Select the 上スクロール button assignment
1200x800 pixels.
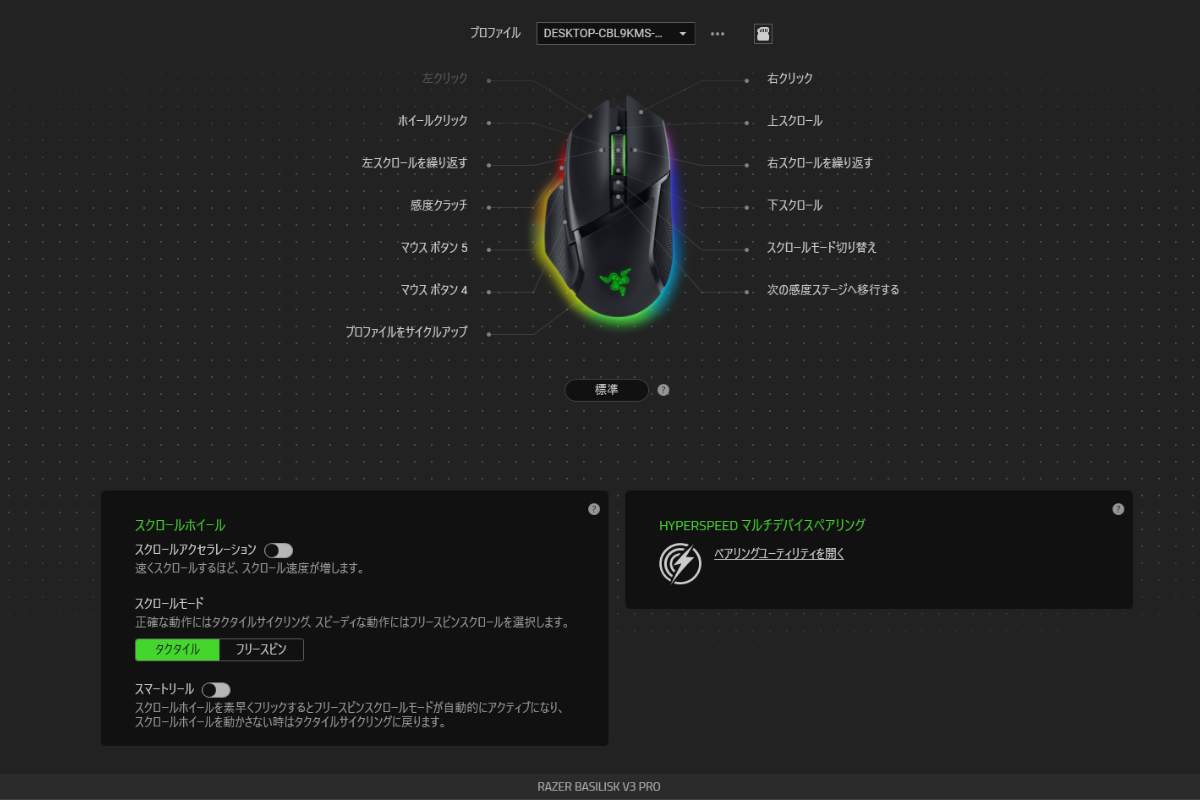[795, 121]
